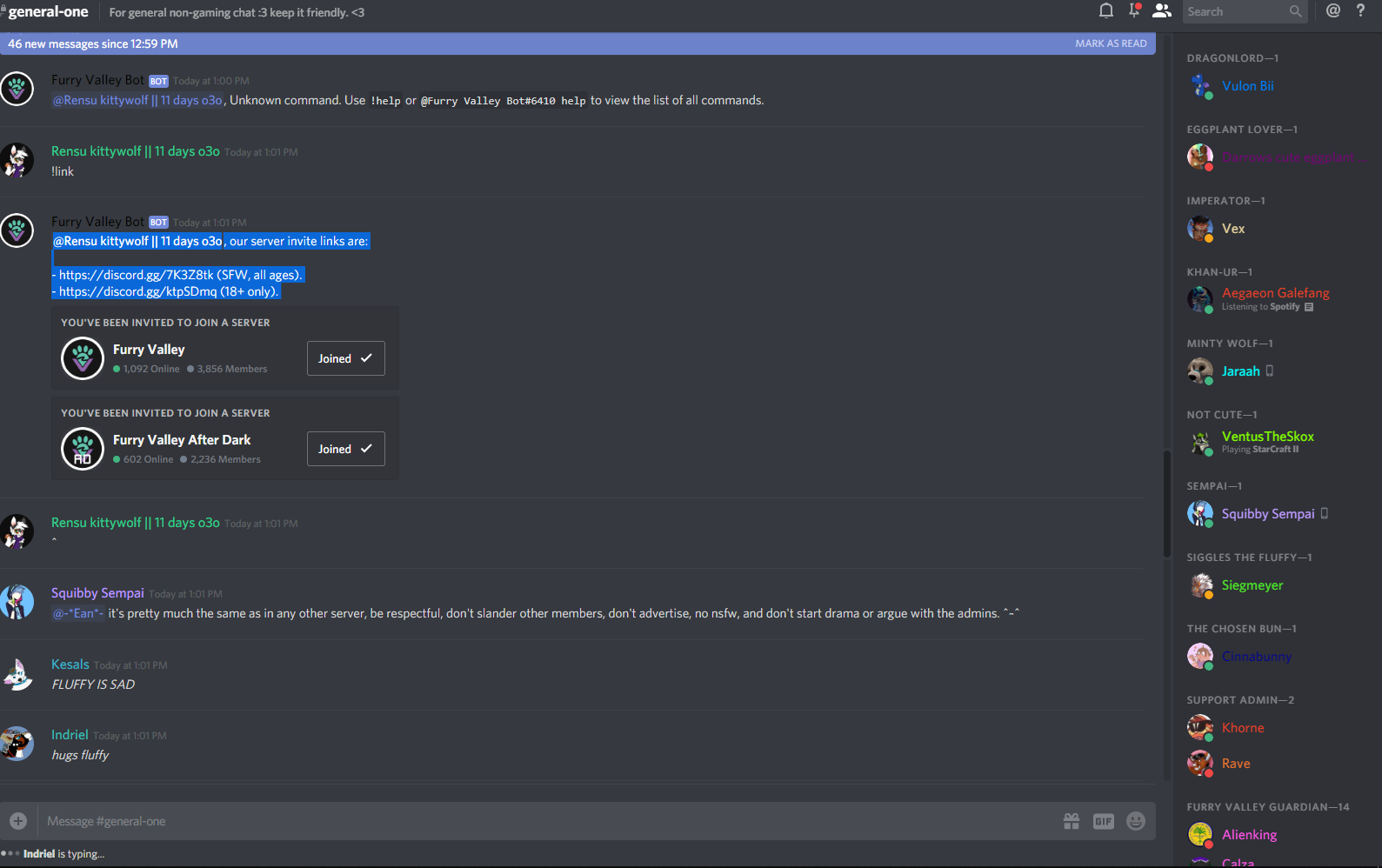Screen dimensions: 1382x868
Task: Click the chat scrollbar thumb
Action: click(1167, 503)
